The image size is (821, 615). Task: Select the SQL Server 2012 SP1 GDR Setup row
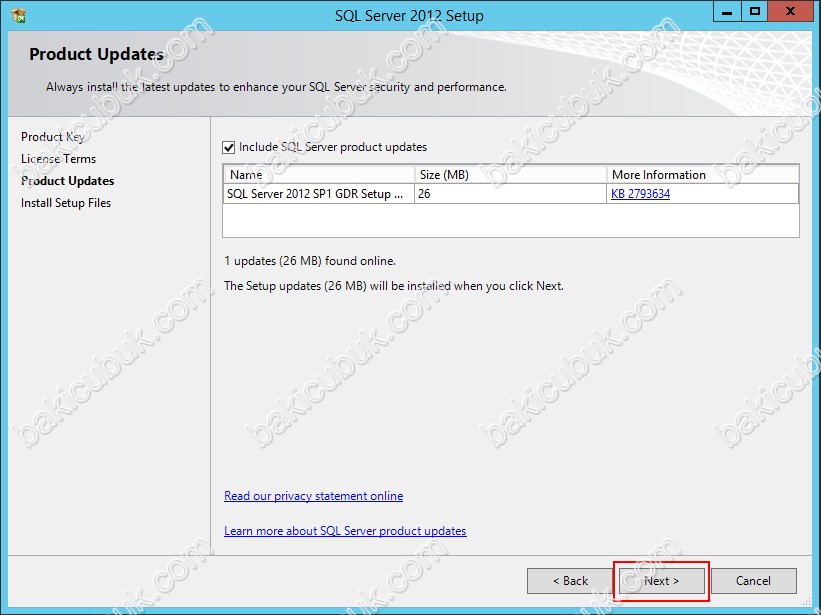[x=511, y=194]
